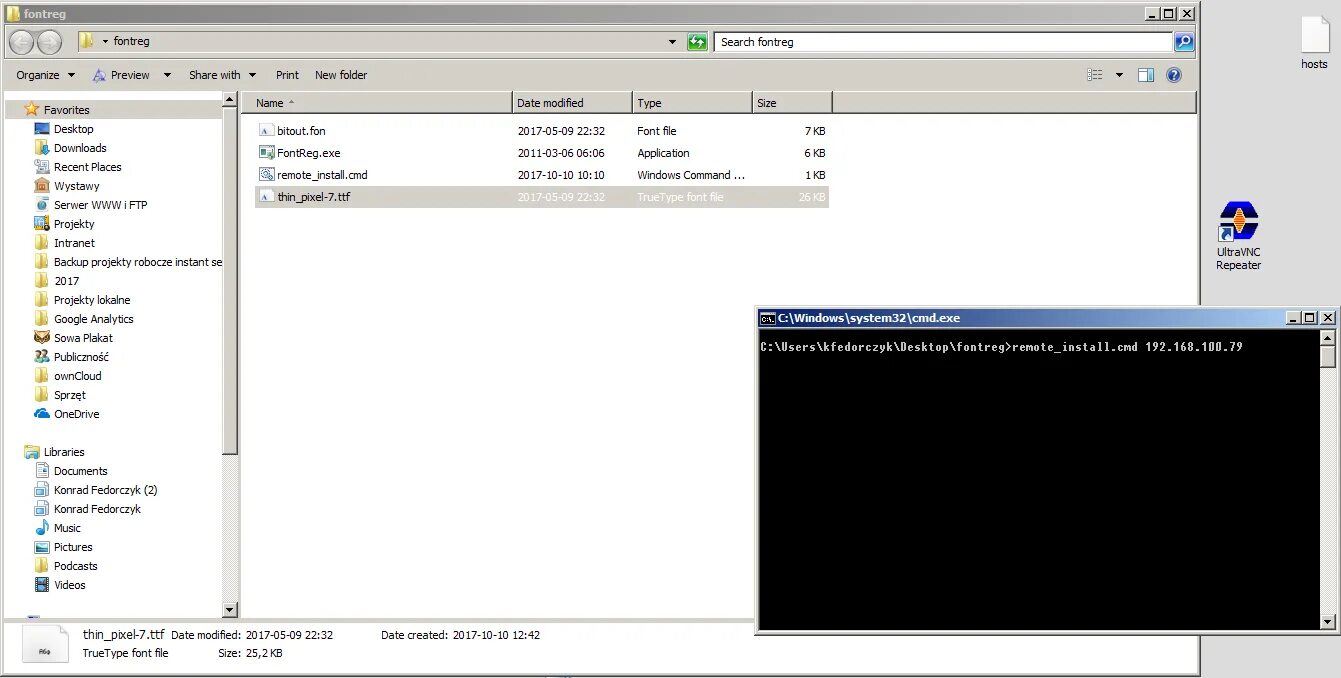
Task: Click the navigation pane scroll up arrow
Action: 230,100
